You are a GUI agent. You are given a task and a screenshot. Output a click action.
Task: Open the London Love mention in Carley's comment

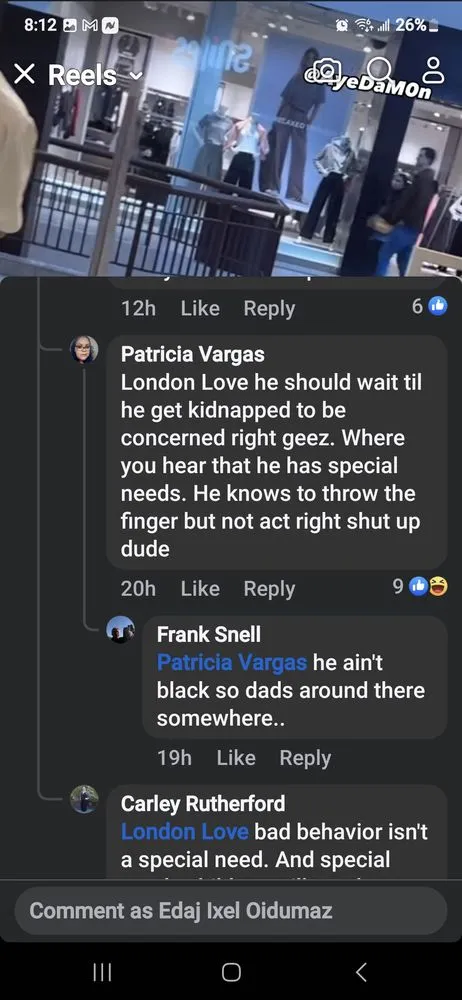coord(184,832)
